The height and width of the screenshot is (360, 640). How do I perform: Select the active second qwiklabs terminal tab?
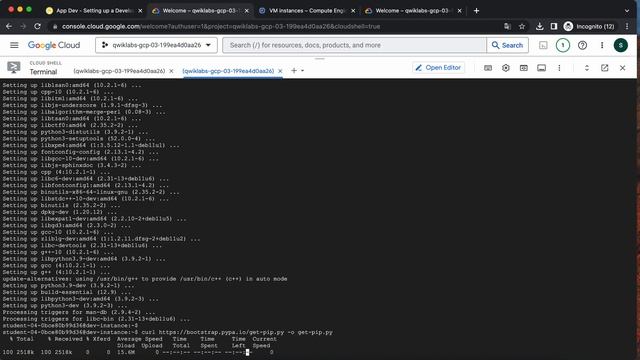[228, 71]
